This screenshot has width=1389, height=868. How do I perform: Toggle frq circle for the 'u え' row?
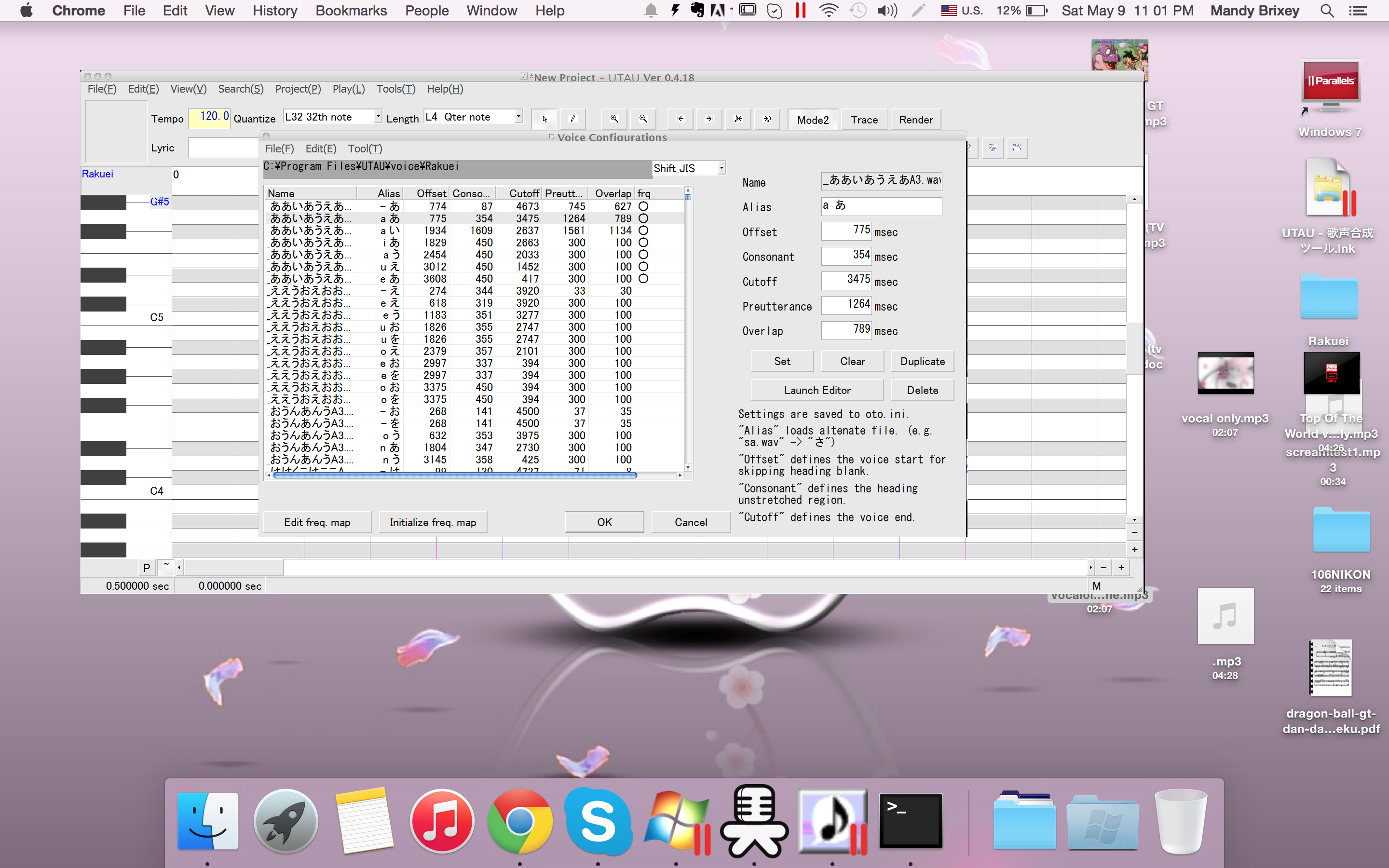coord(643,266)
